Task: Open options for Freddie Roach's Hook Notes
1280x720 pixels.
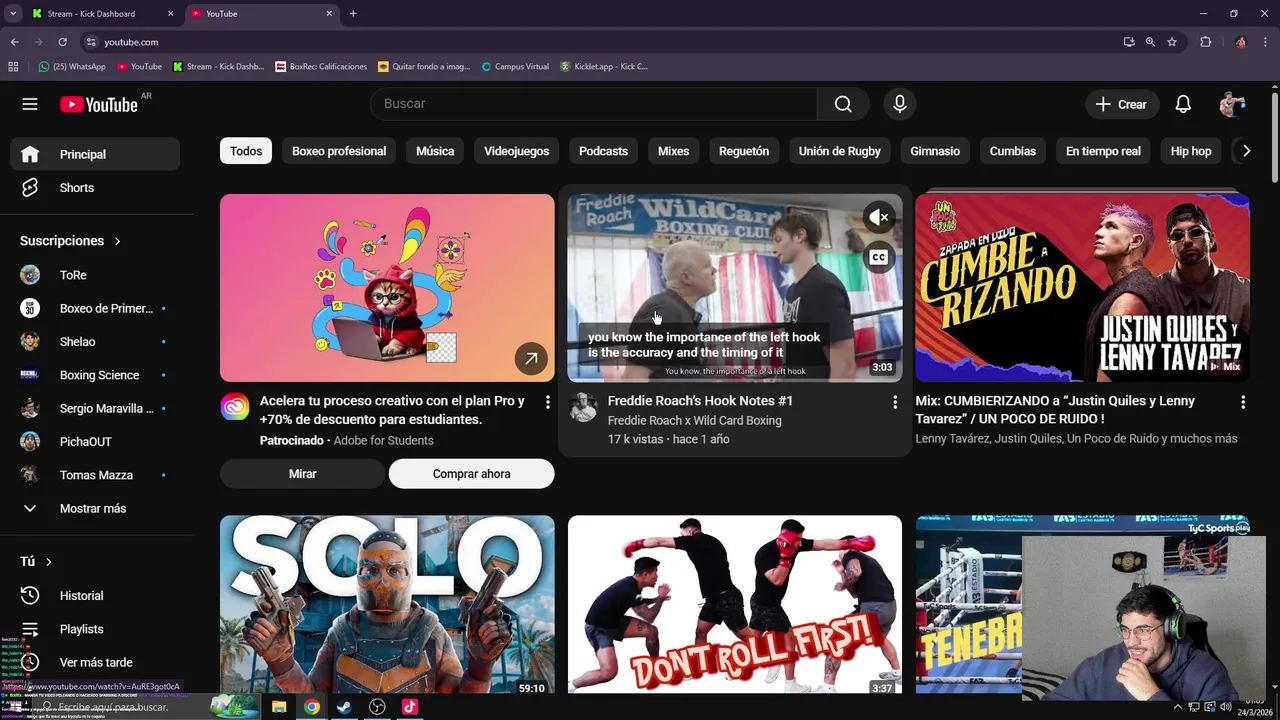Action: (x=895, y=402)
